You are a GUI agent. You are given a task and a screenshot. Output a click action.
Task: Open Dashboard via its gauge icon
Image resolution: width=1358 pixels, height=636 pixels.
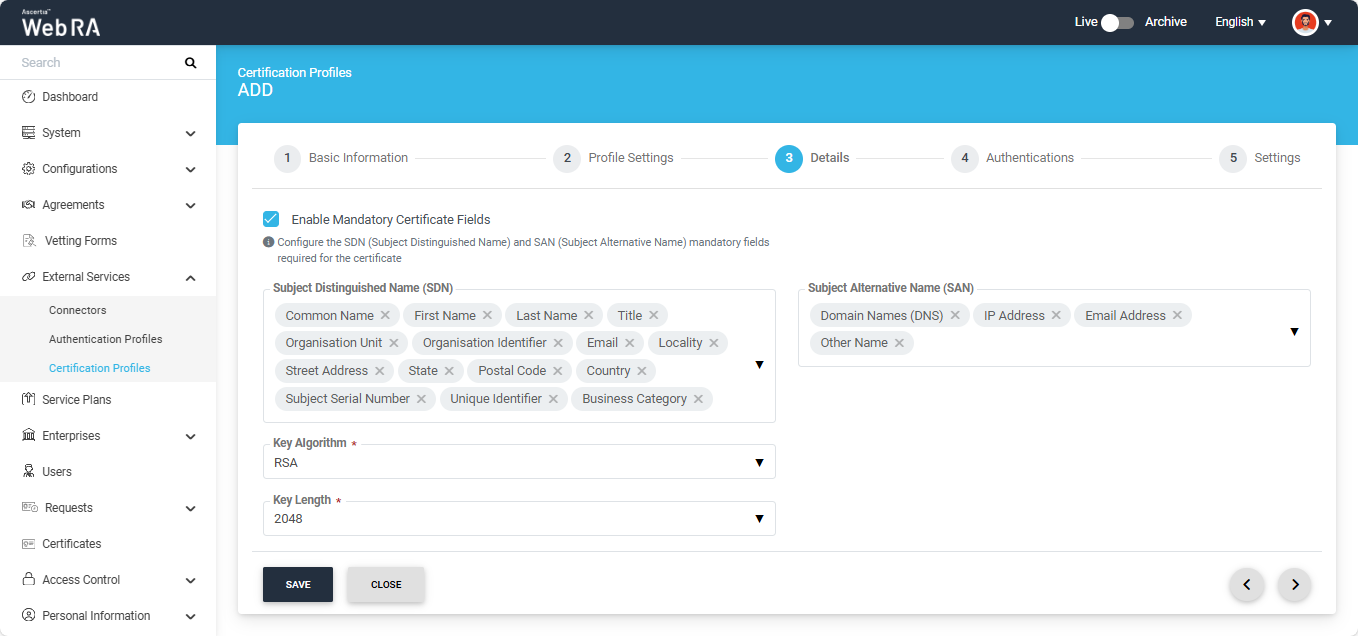click(x=28, y=97)
